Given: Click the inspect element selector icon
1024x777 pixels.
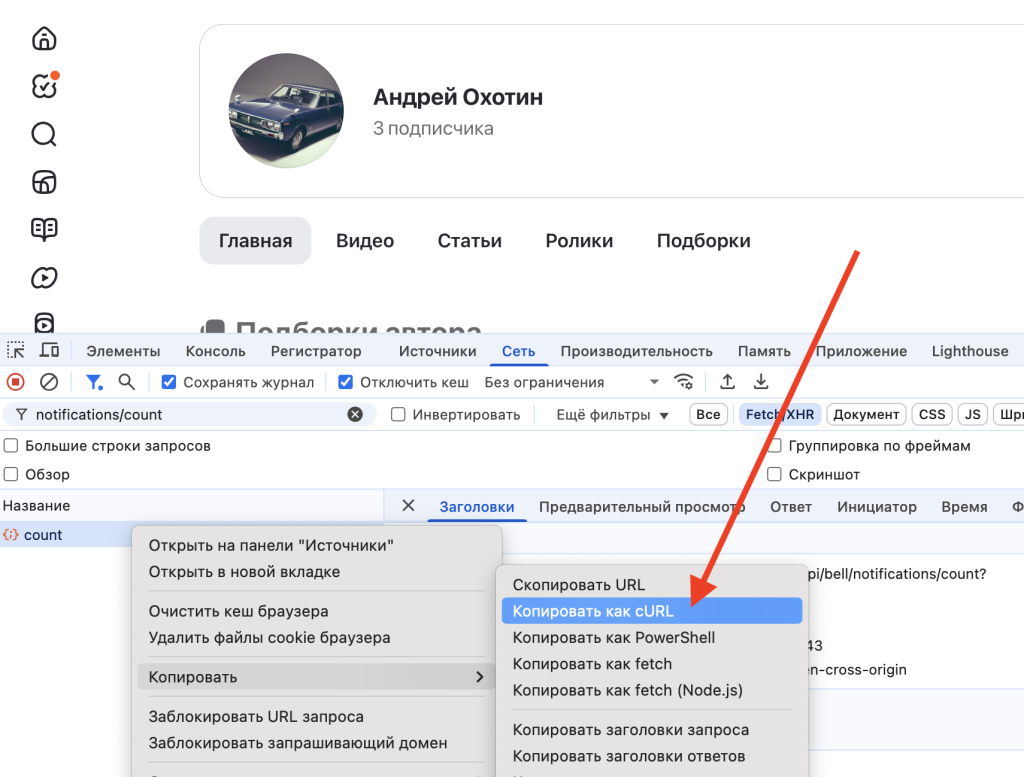Looking at the screenshot, I should click(x=16, y=351).
